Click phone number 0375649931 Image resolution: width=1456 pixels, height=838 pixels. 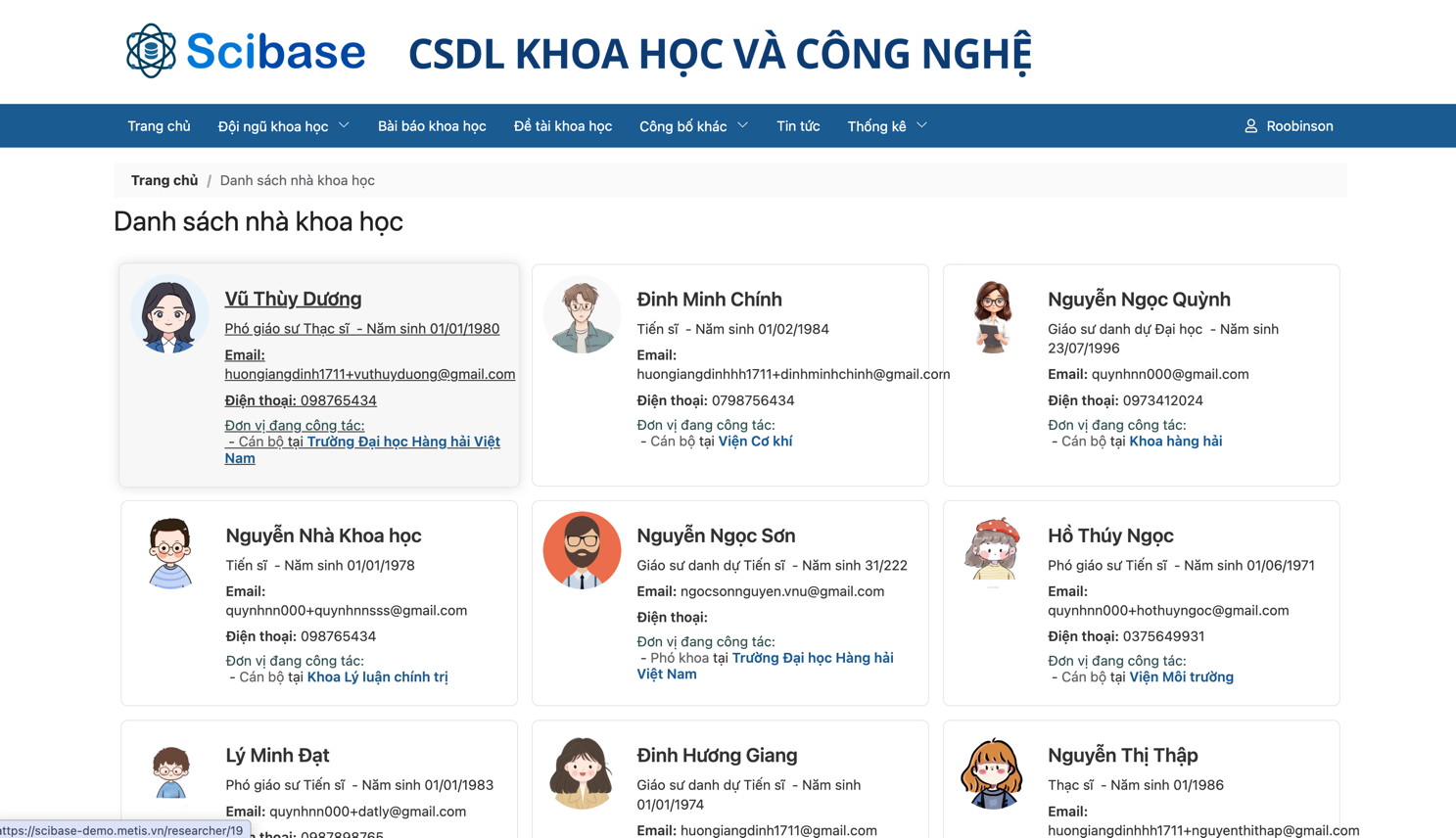(1164, 636)
